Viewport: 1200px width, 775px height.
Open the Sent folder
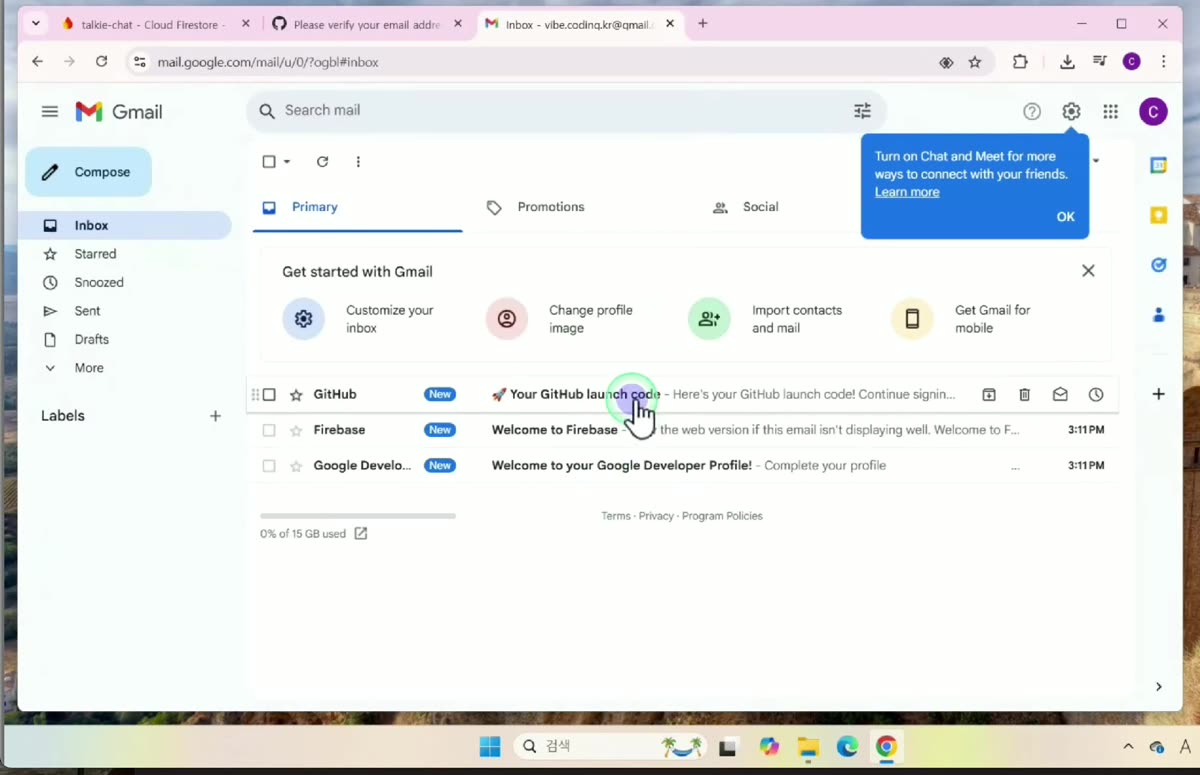[87, 311]
